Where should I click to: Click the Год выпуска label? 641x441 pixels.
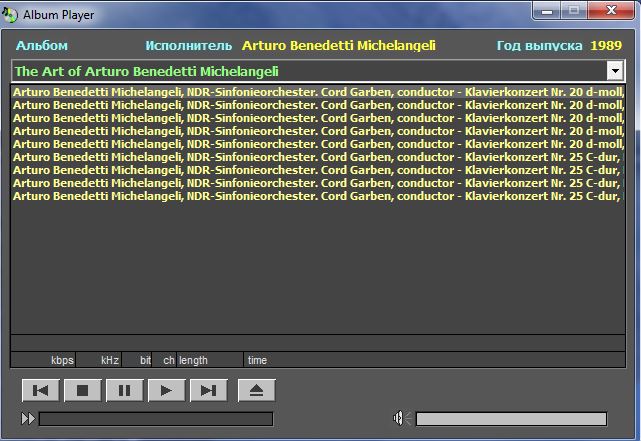539,45
